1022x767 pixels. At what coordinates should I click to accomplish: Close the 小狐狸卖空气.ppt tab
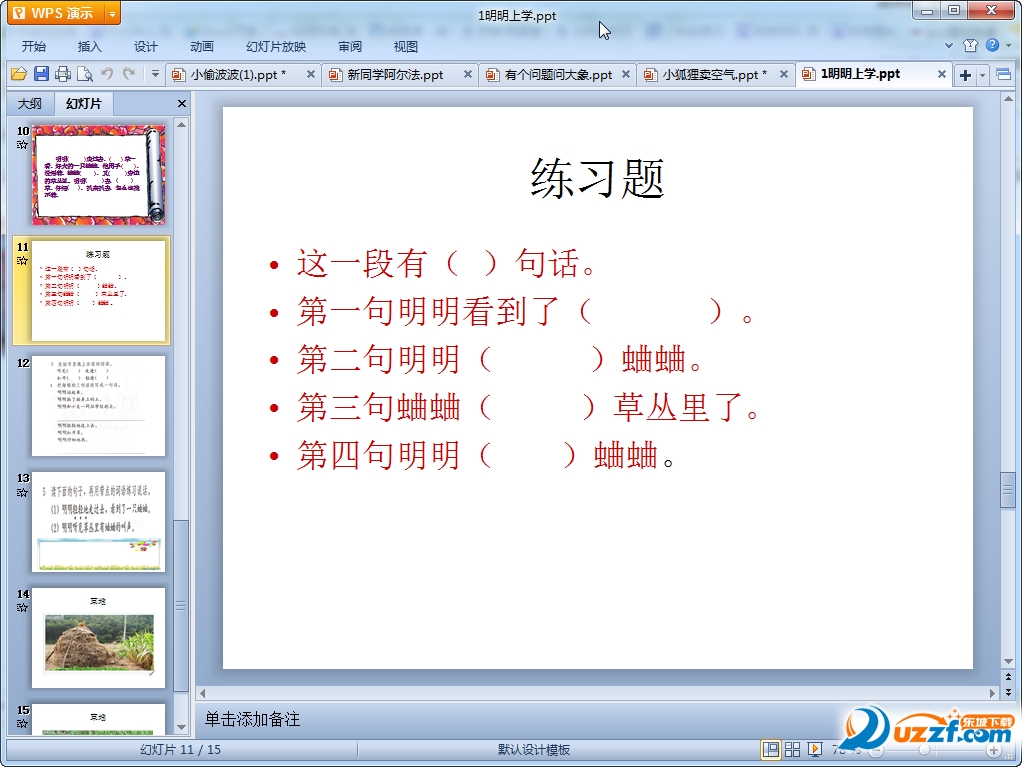(x=784, y=74)
